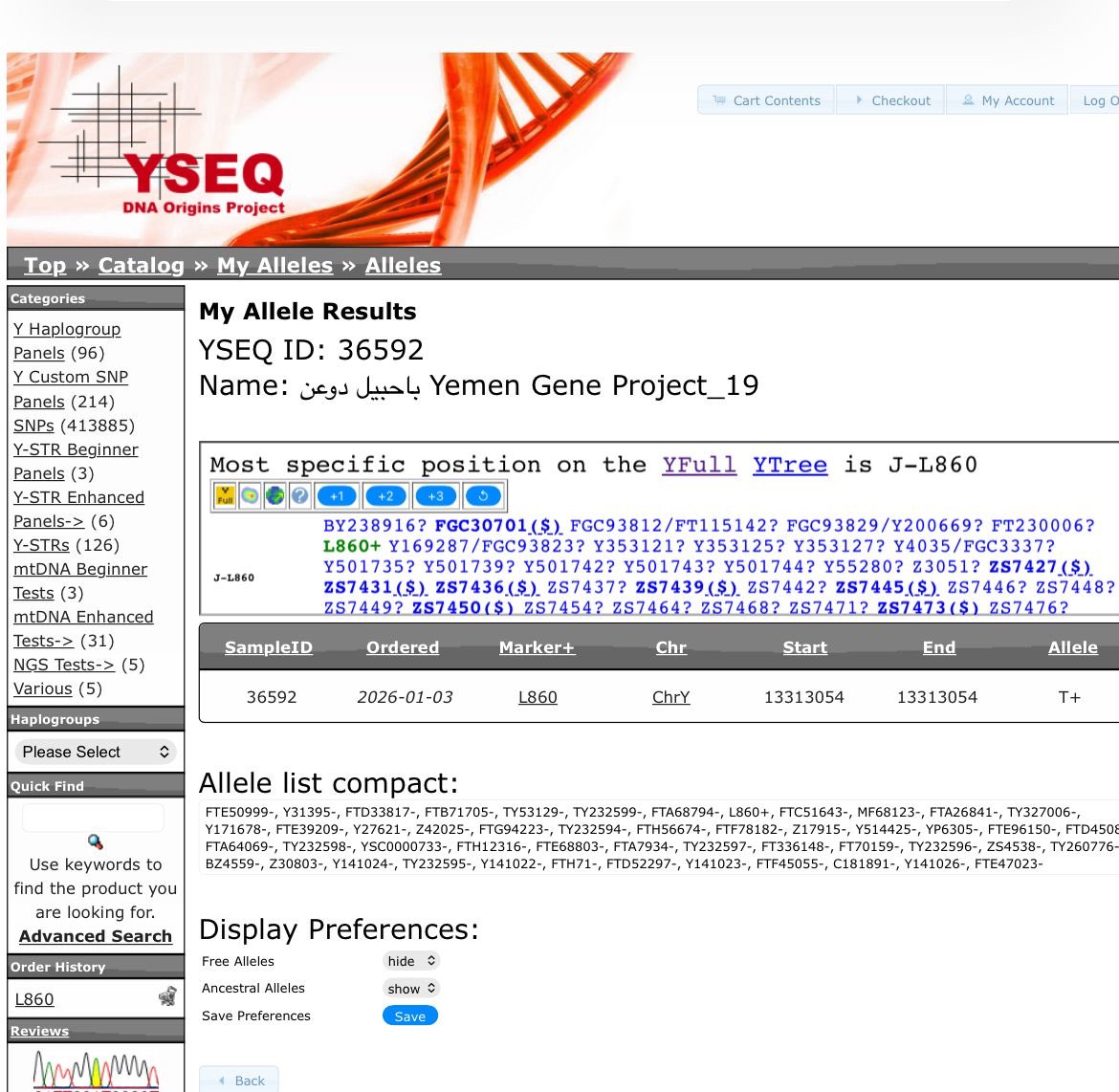Click the +1 level button
Image resolution: width=1119 pixels, height=1092 pixels.
pyautogui.click(x=337, y=495)
